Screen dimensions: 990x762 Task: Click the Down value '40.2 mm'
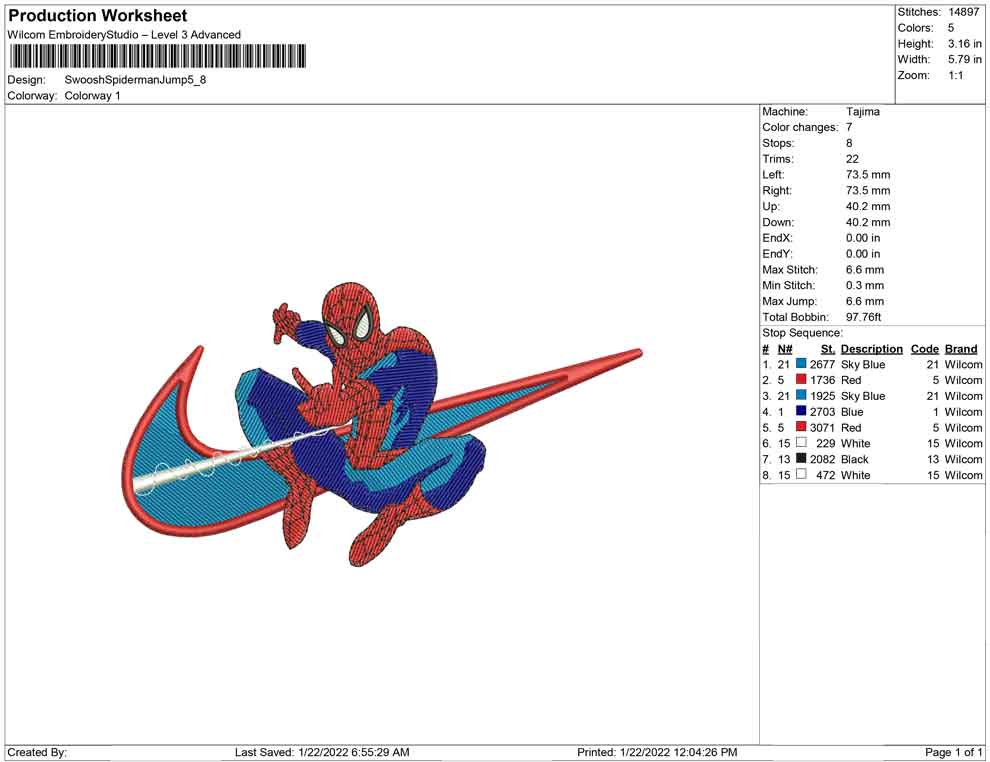(x=868, y=222)
